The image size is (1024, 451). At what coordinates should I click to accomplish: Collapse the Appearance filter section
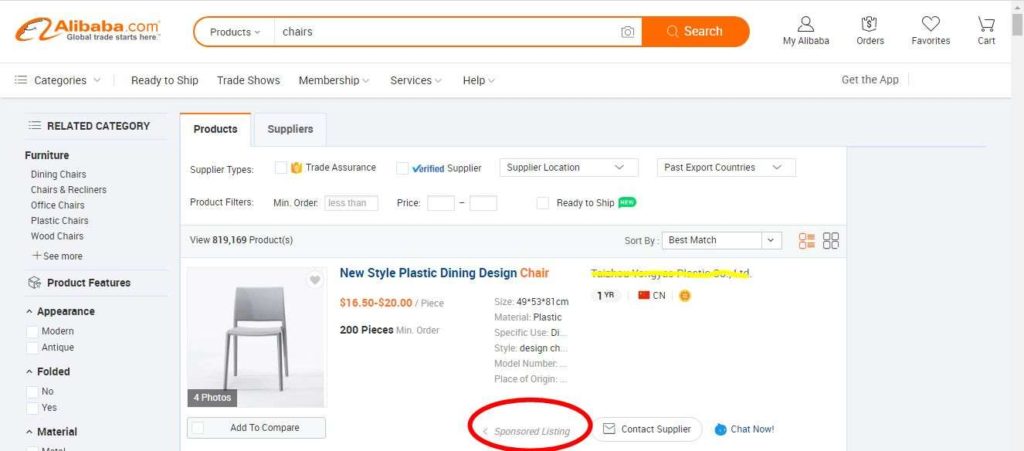[x=29, y=312]
